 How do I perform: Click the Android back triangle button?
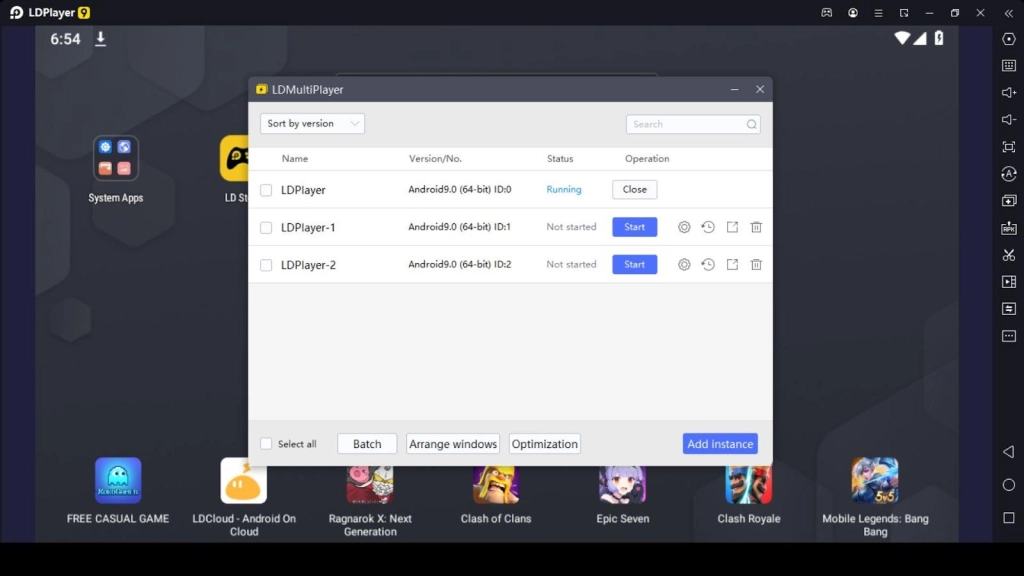1008,452
